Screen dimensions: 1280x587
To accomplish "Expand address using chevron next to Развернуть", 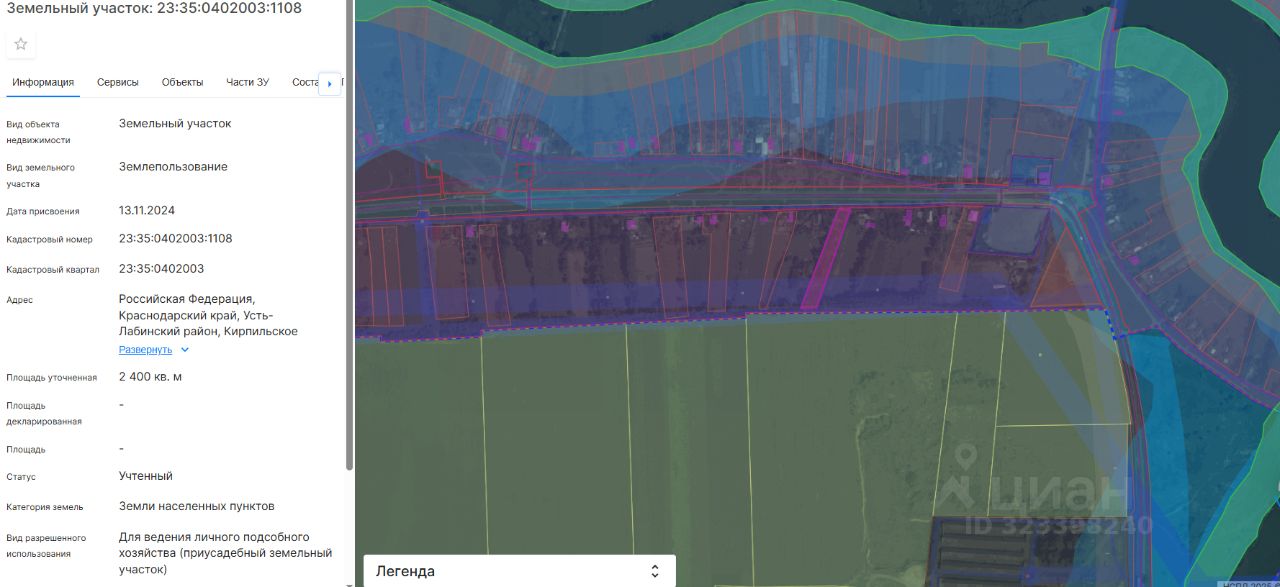I will 185,350.
